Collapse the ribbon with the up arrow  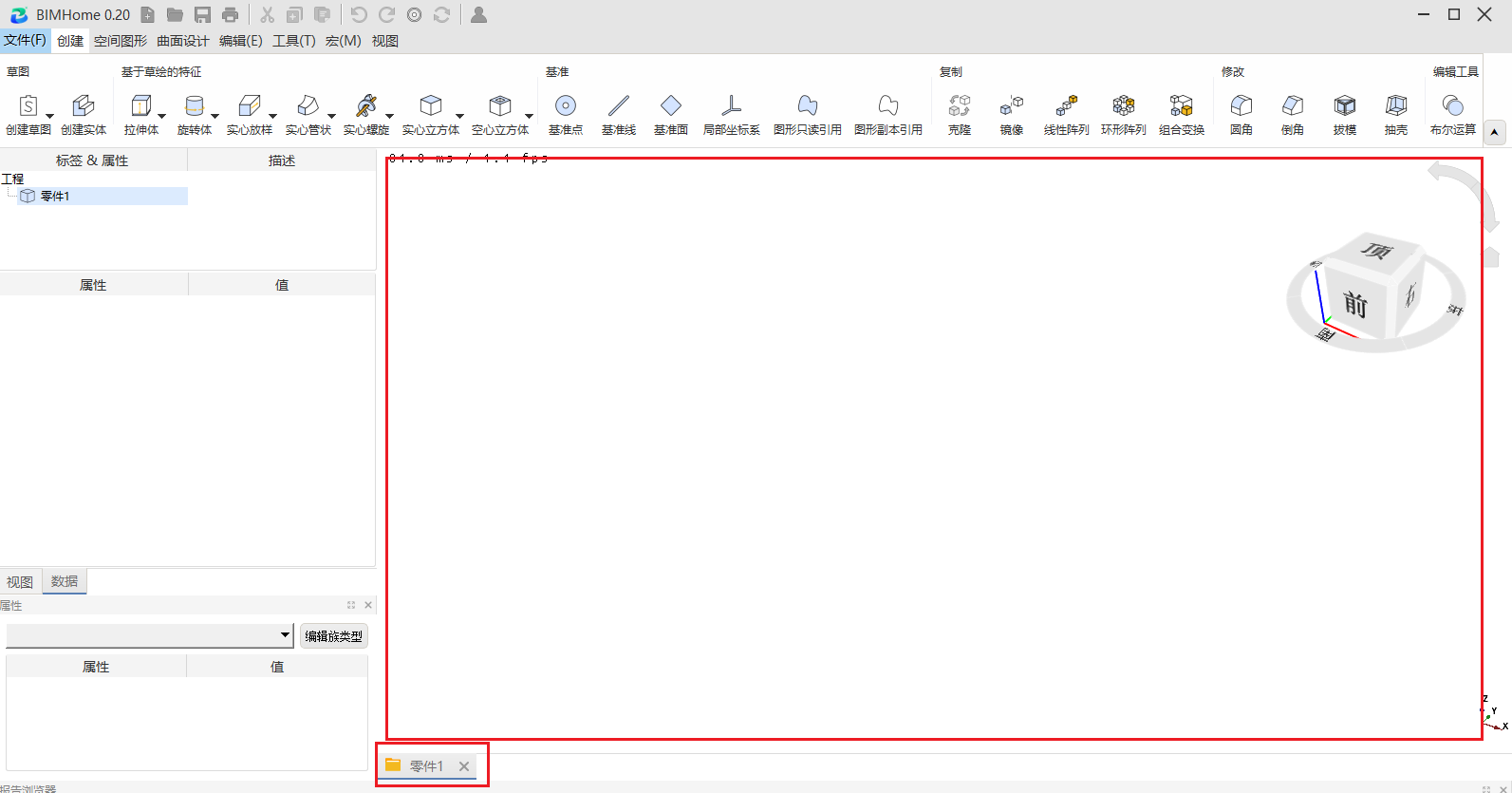pos(1495,132)
